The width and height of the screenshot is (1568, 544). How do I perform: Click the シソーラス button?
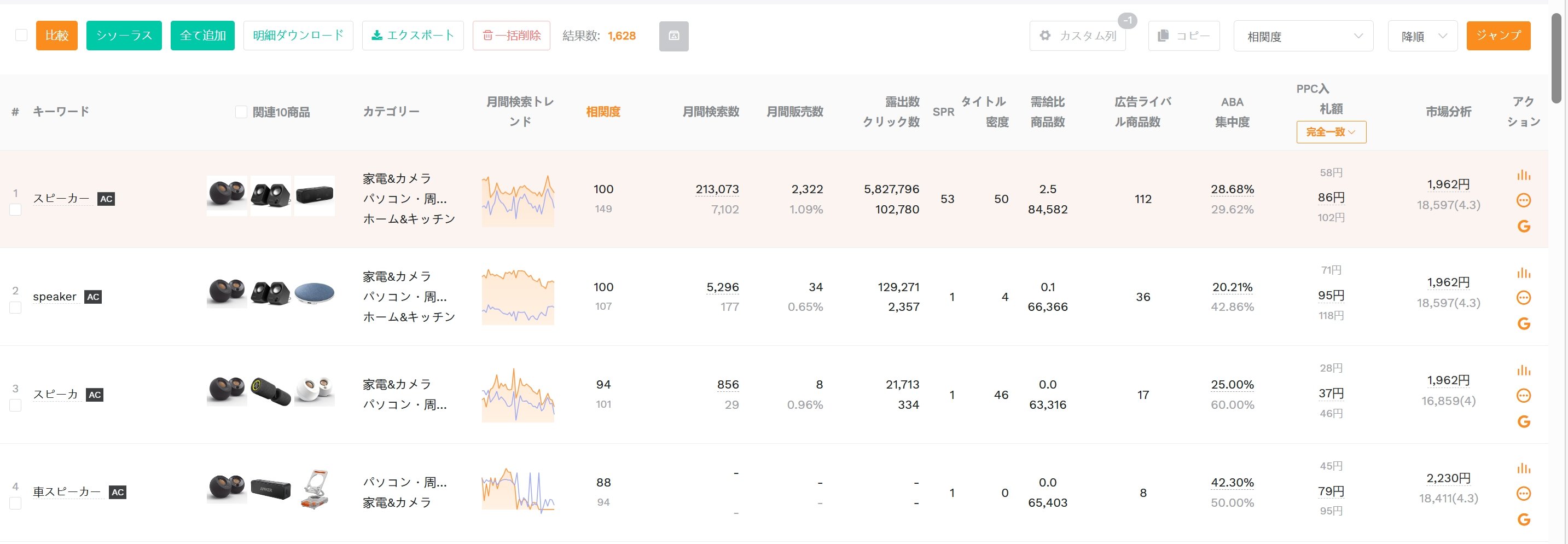124,36
